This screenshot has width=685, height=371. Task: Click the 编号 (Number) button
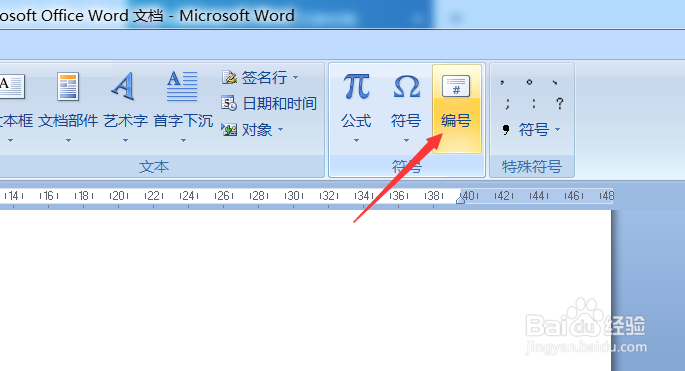click(x=457, y=109)
